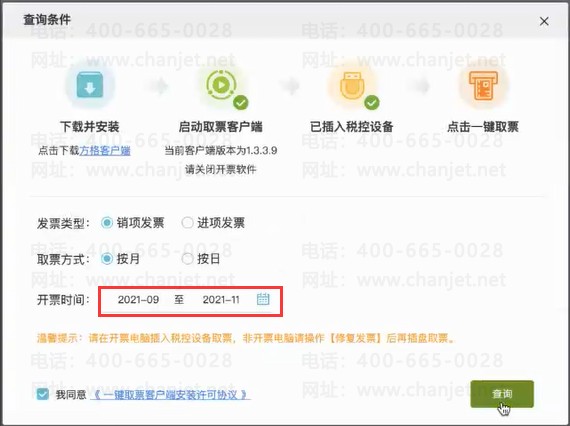The image size is (570, 426).
Task: Click the green 查询 button
Action: 502,394
